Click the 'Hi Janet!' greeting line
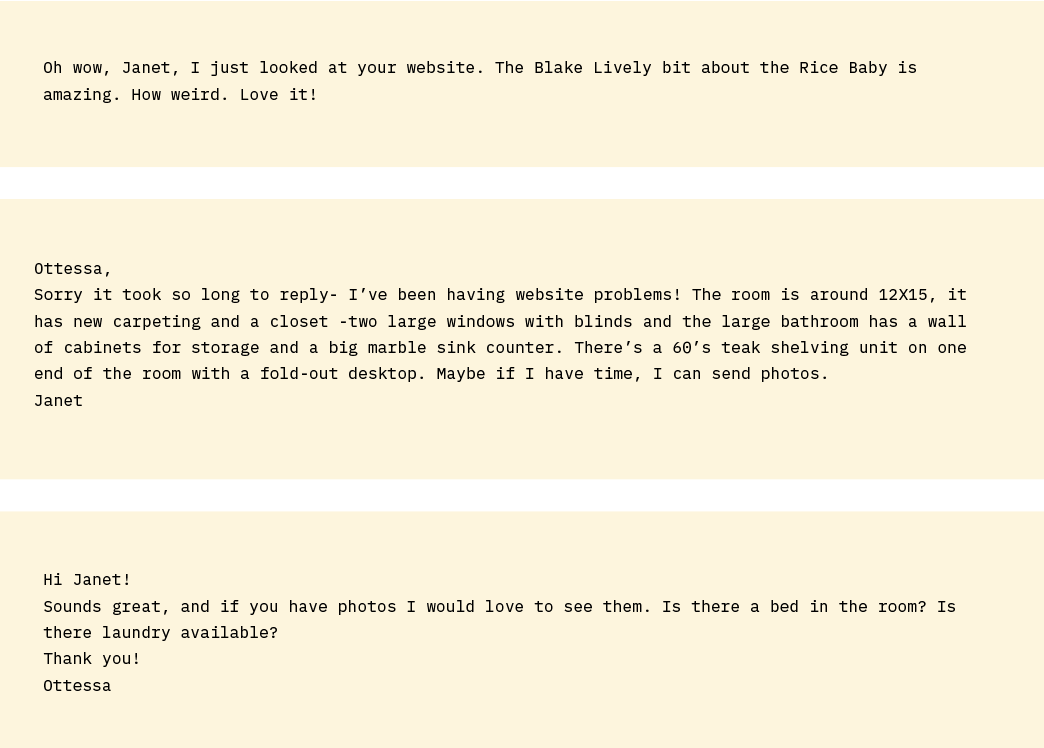1044x748 pixels. pyautogui.click(x=87, y=579)
